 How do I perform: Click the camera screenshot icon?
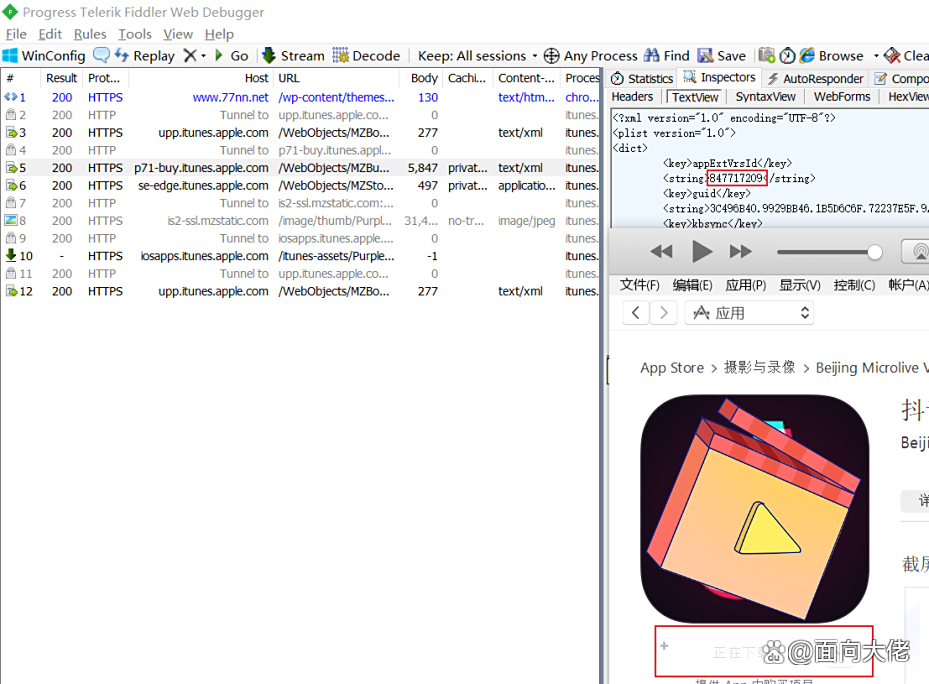[x=767, y=55]
